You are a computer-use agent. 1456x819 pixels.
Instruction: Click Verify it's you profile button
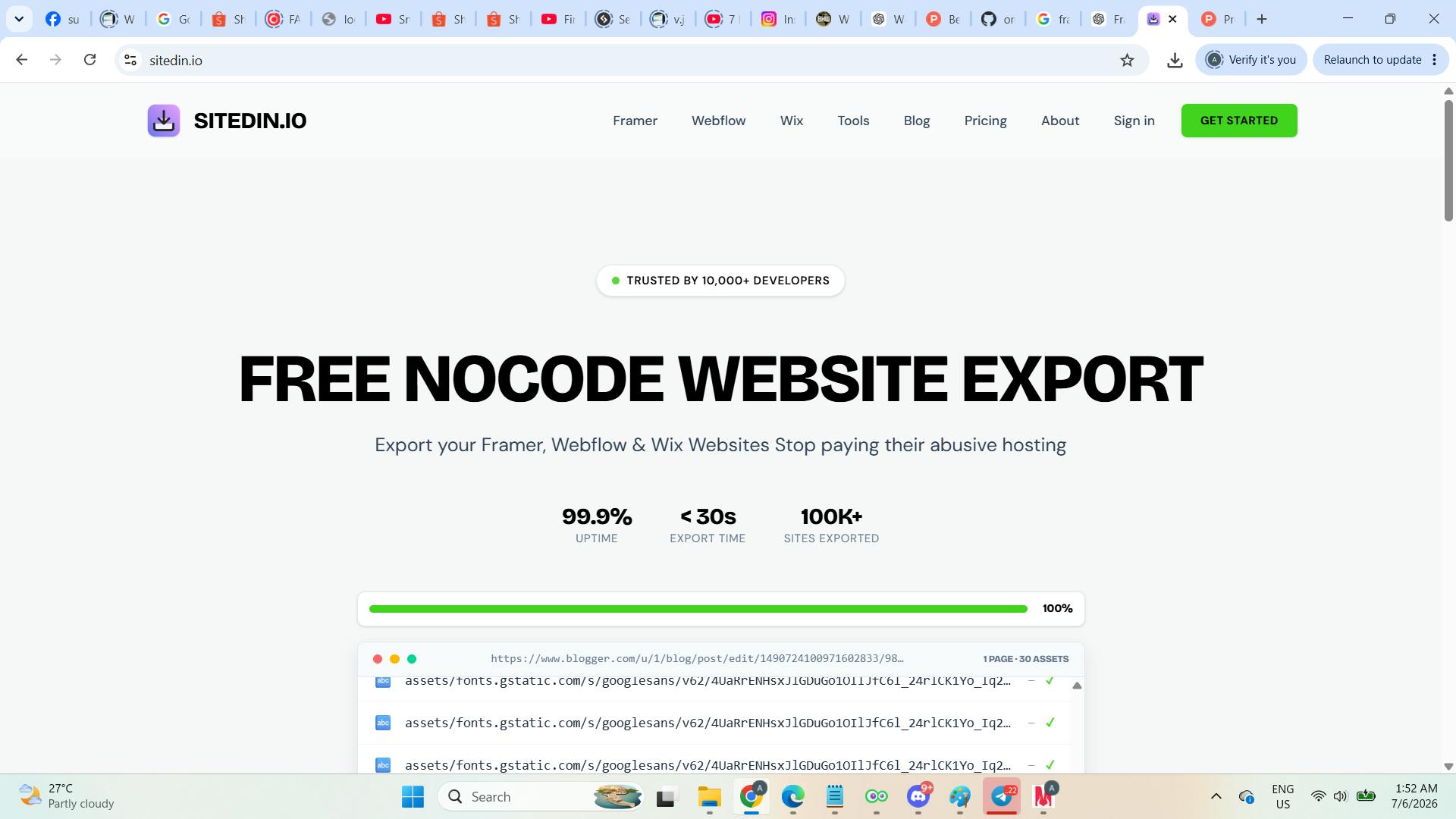(1251, 60)
